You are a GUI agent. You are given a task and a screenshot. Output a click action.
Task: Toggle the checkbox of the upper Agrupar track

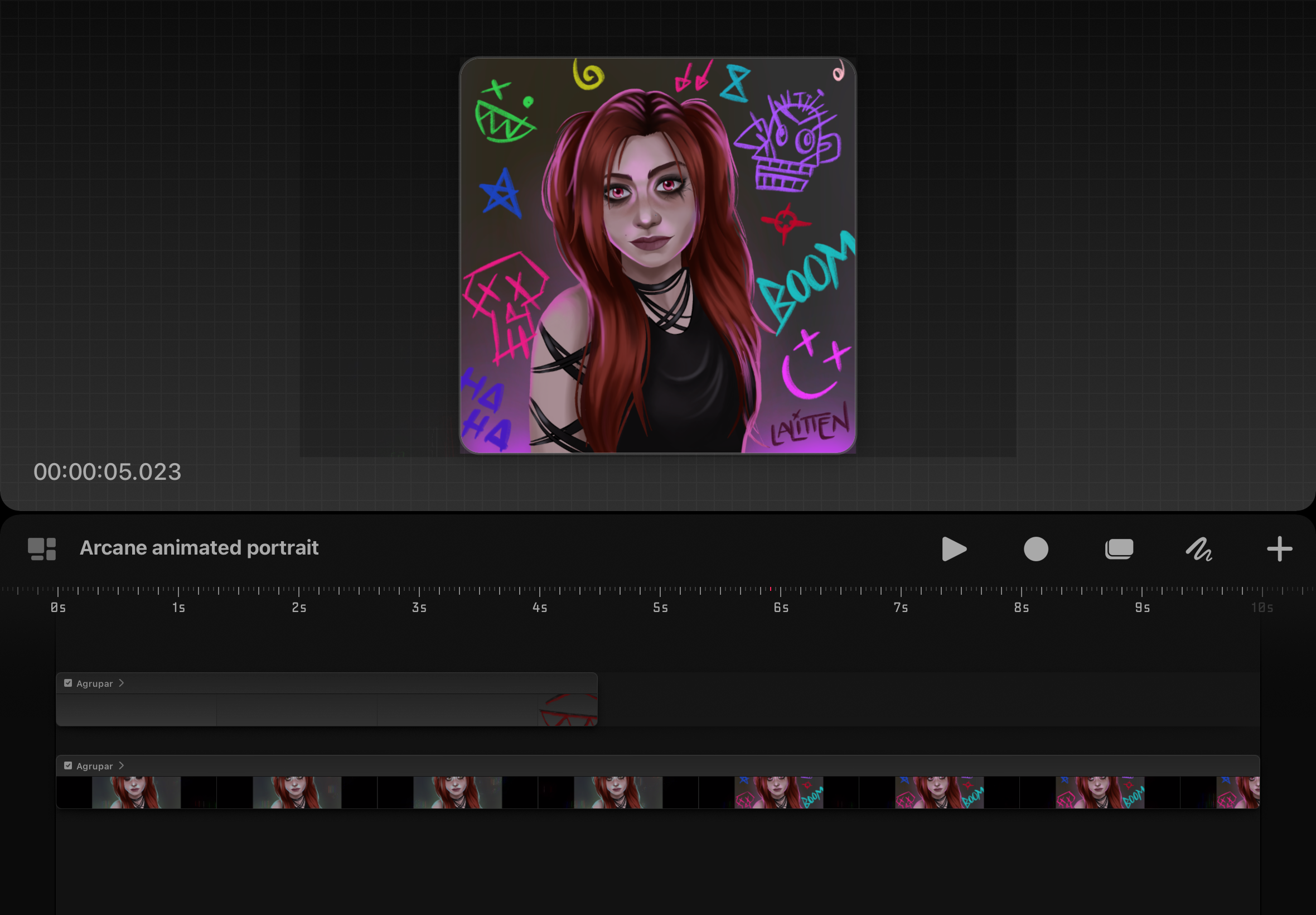coord(68,683)
